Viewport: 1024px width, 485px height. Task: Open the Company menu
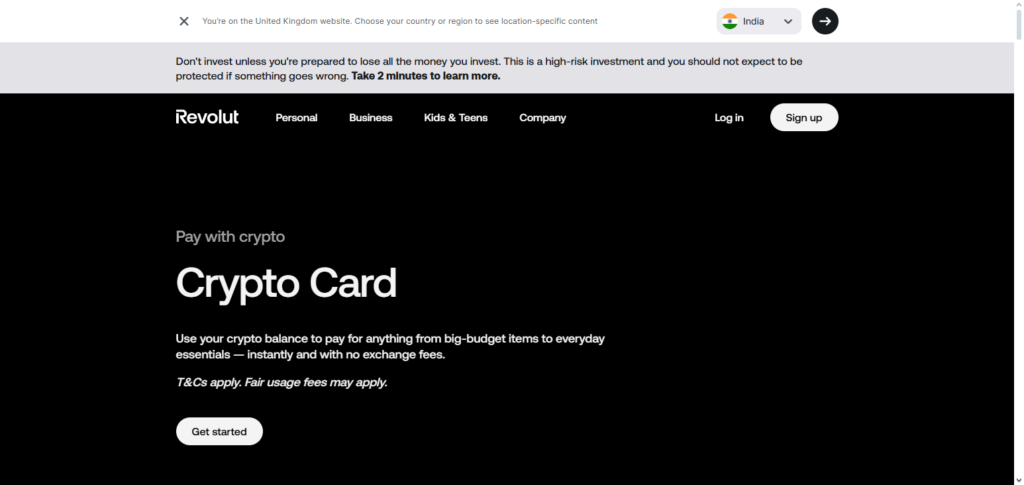[542, 118]
